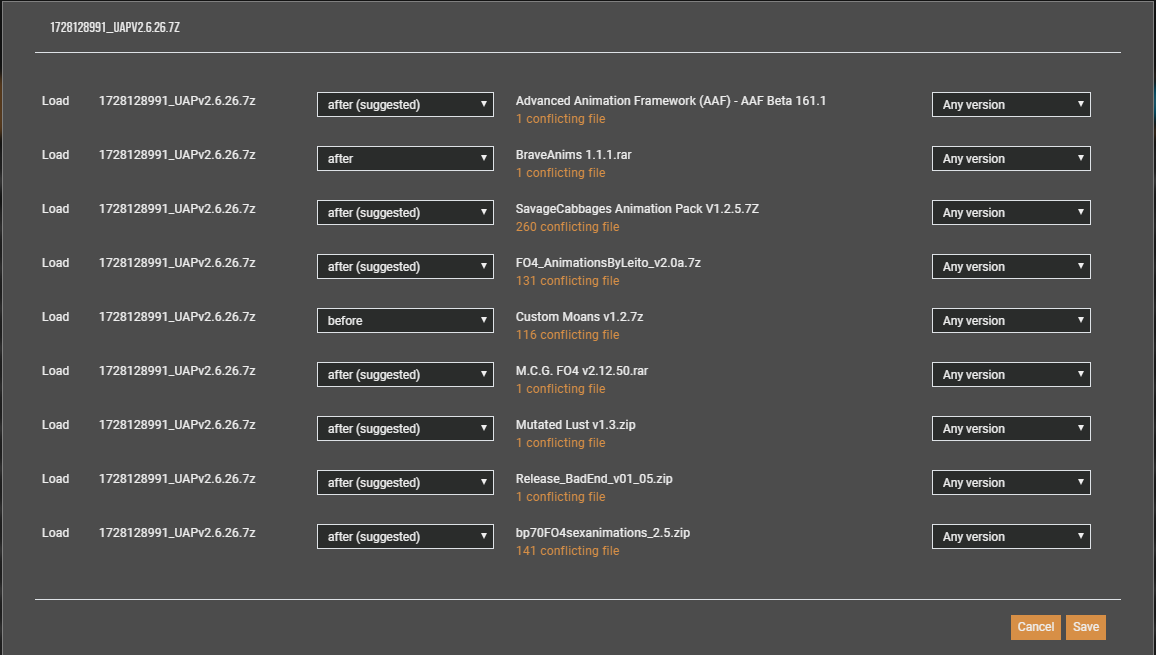
Task: Open load order dropdown for Advanced Animation Framework
Action: tap(405, 105)
